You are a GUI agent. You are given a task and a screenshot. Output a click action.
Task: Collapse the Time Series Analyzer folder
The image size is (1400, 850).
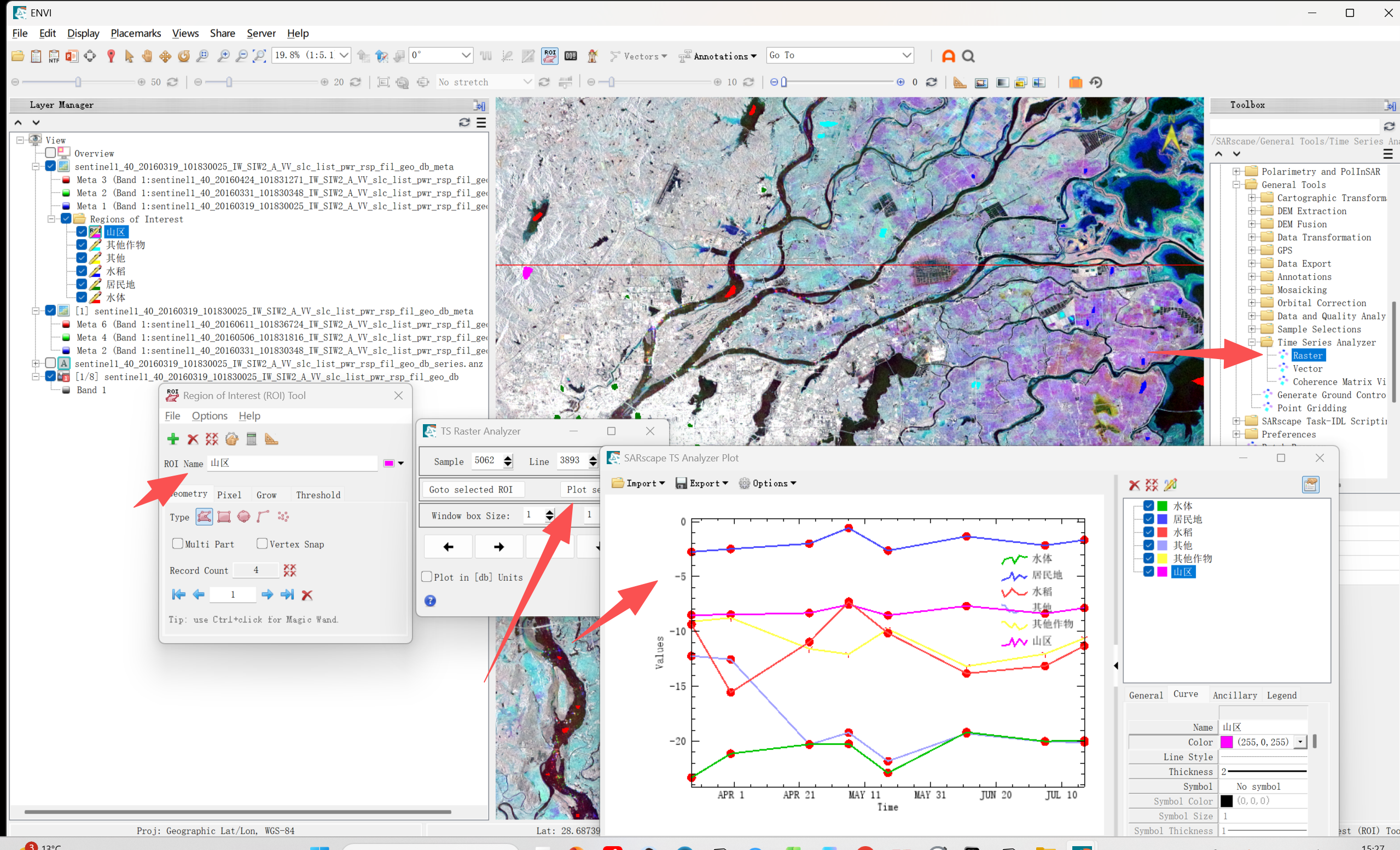click(x=1251, y=342)
